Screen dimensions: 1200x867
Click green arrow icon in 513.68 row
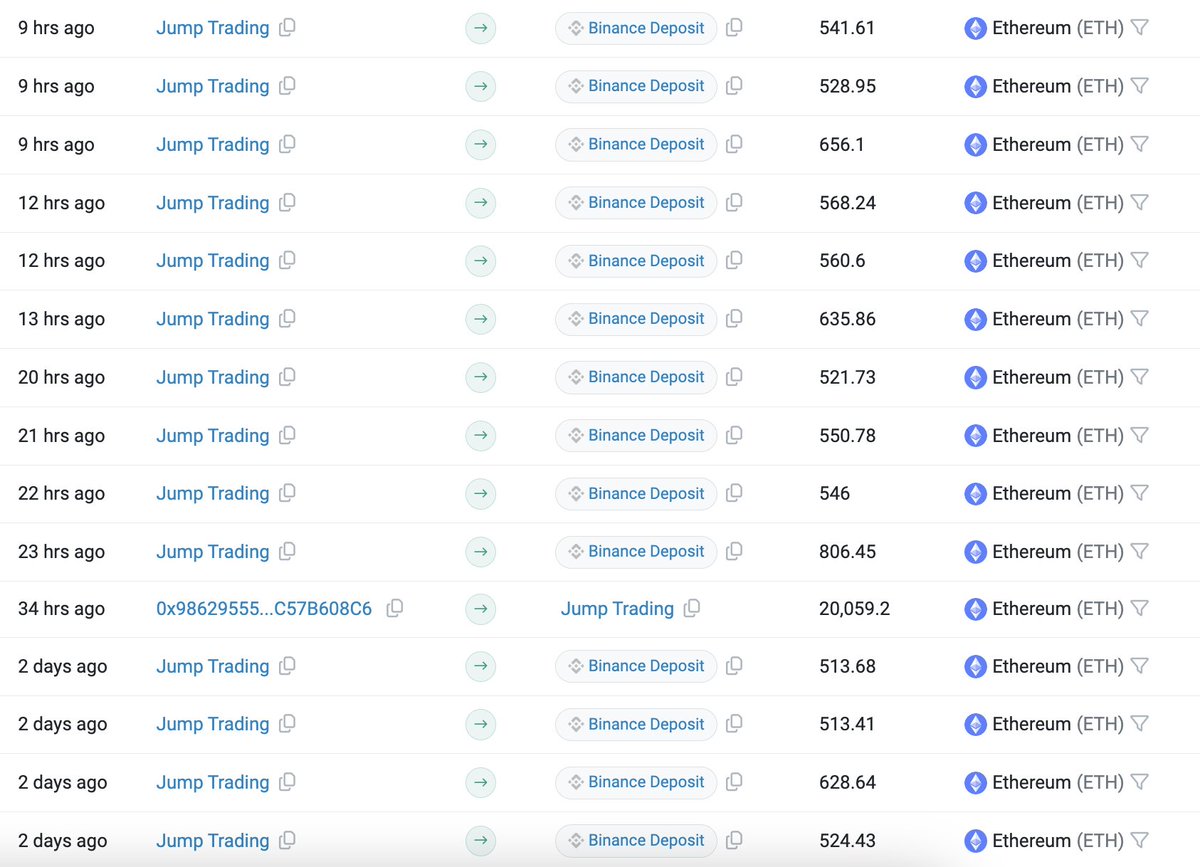(x=481, y=666)
